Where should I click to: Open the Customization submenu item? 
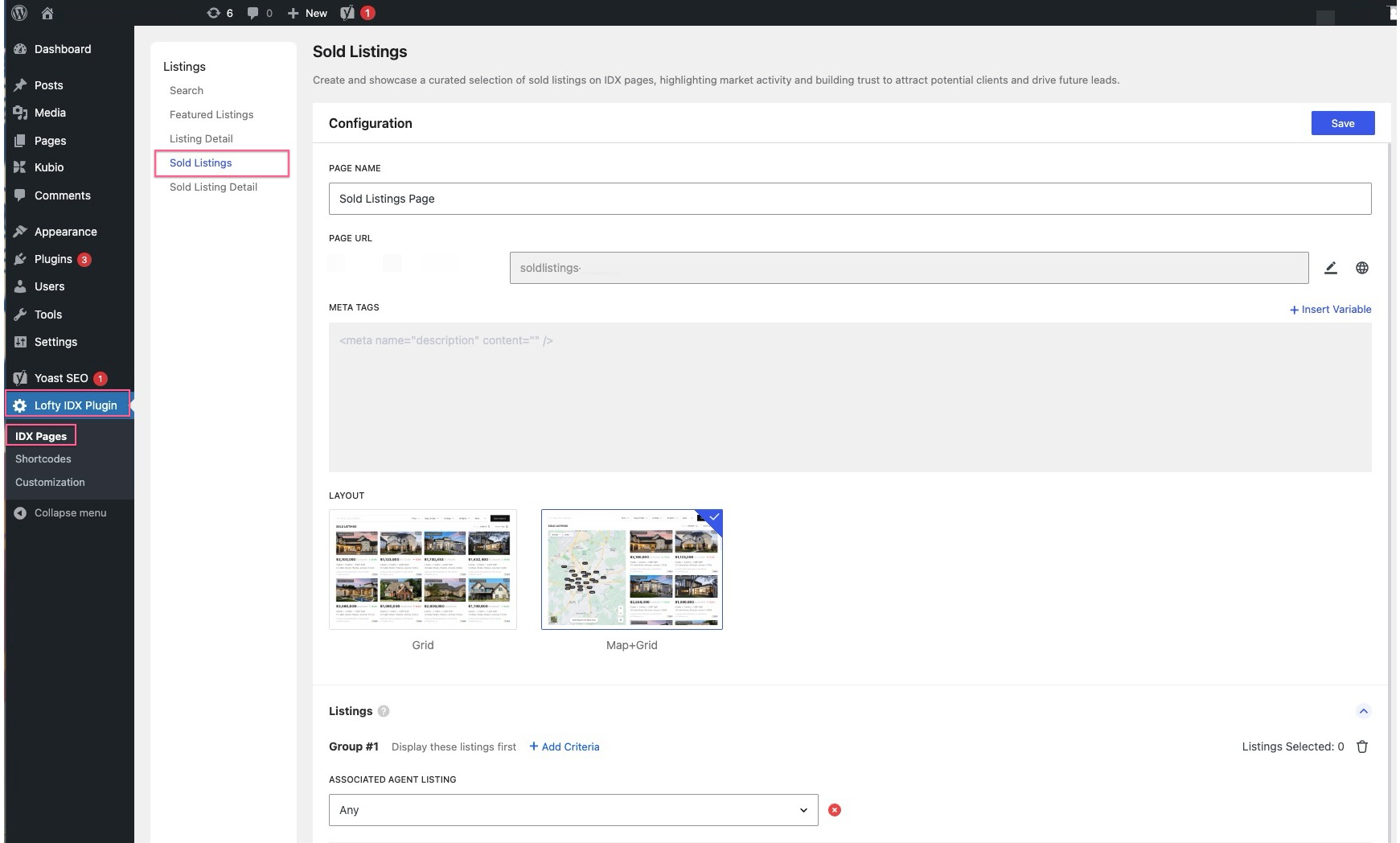tap(50, 482)
